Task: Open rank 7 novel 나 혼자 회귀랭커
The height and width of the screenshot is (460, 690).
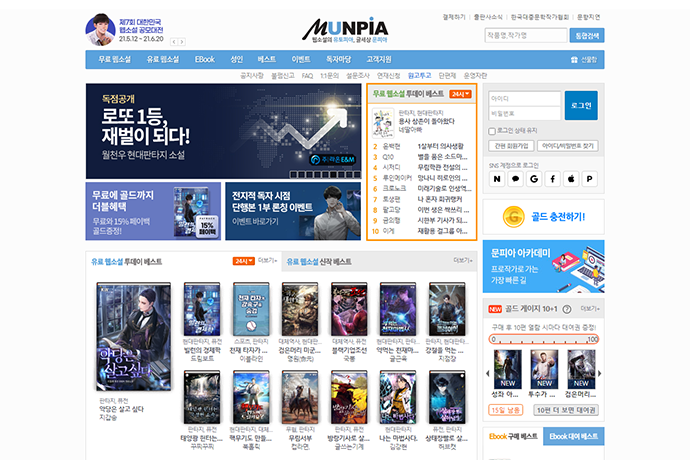Action: (x=440, y=199)
